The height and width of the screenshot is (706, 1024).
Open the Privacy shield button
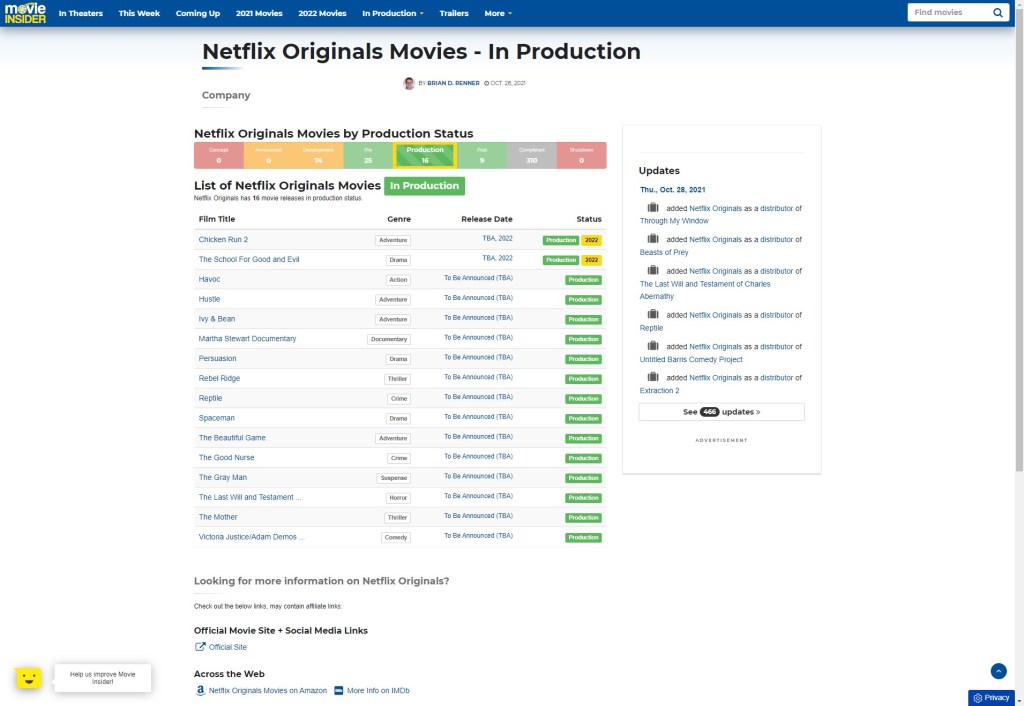coord(990,697)
